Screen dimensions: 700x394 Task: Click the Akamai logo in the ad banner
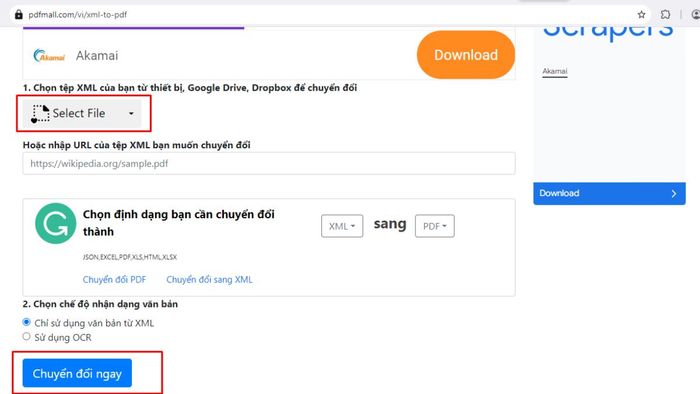(x=49, y=56)
